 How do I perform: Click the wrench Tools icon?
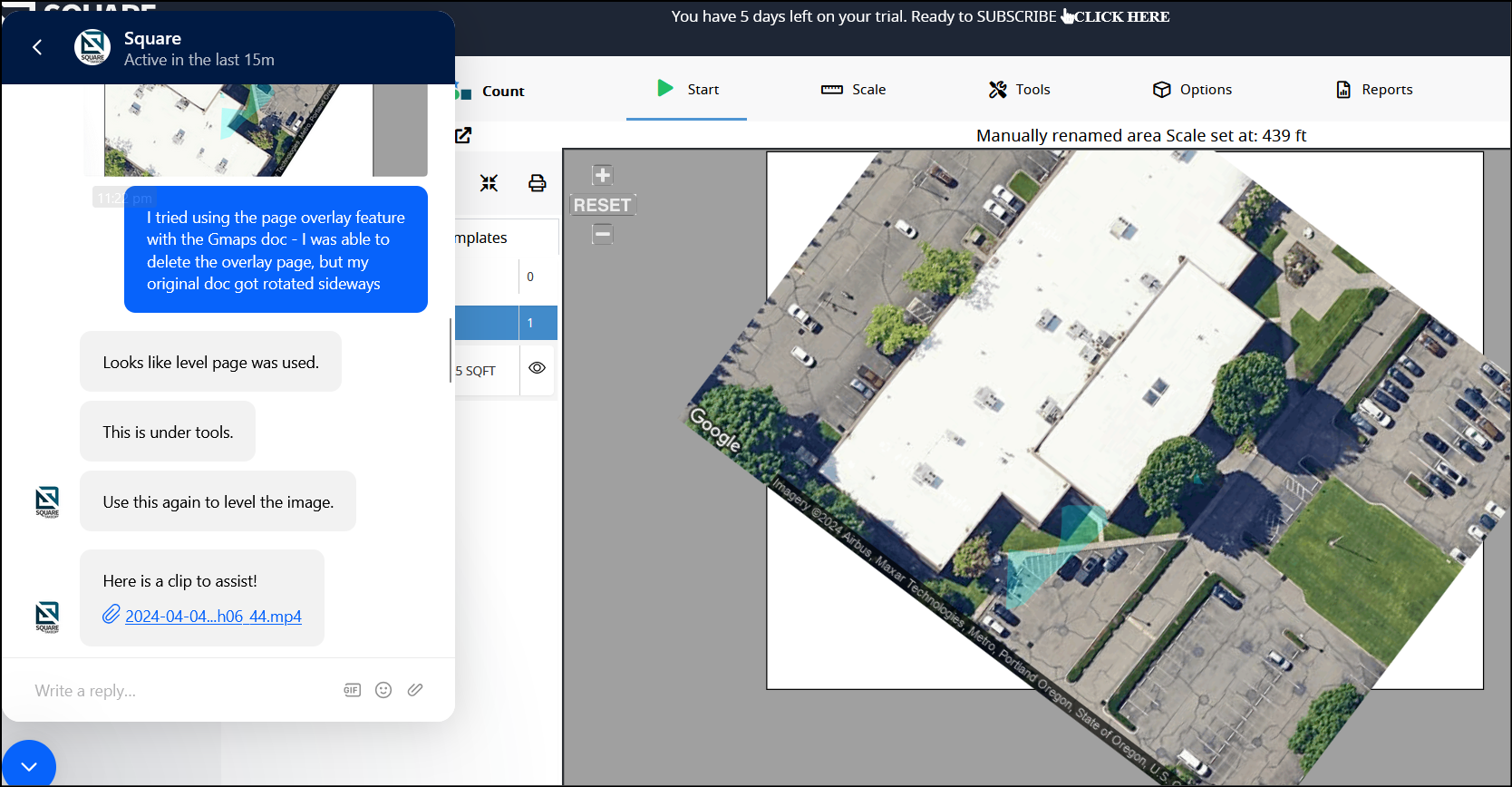click(998, 89)
